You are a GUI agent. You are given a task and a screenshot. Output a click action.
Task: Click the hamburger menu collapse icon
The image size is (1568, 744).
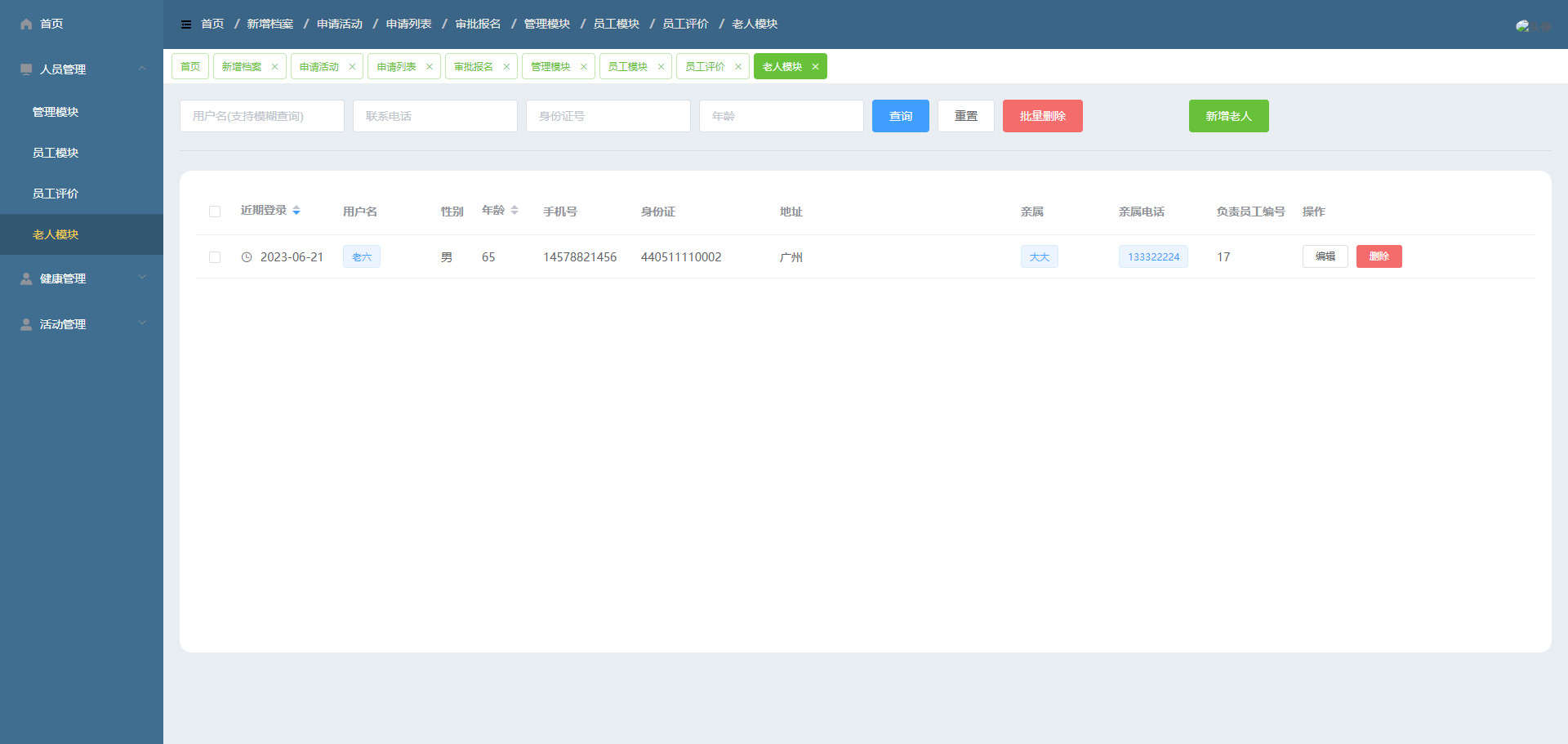click(186, 25)
